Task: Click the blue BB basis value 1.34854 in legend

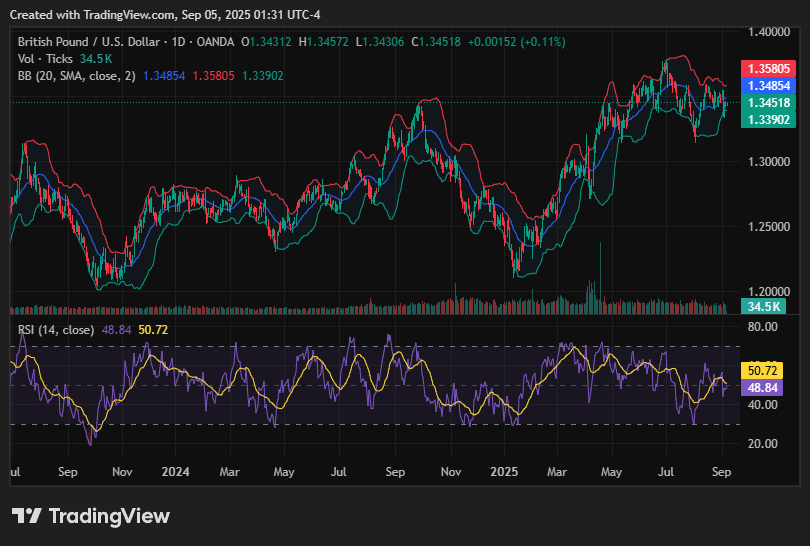Action: [x=164, y=76]
